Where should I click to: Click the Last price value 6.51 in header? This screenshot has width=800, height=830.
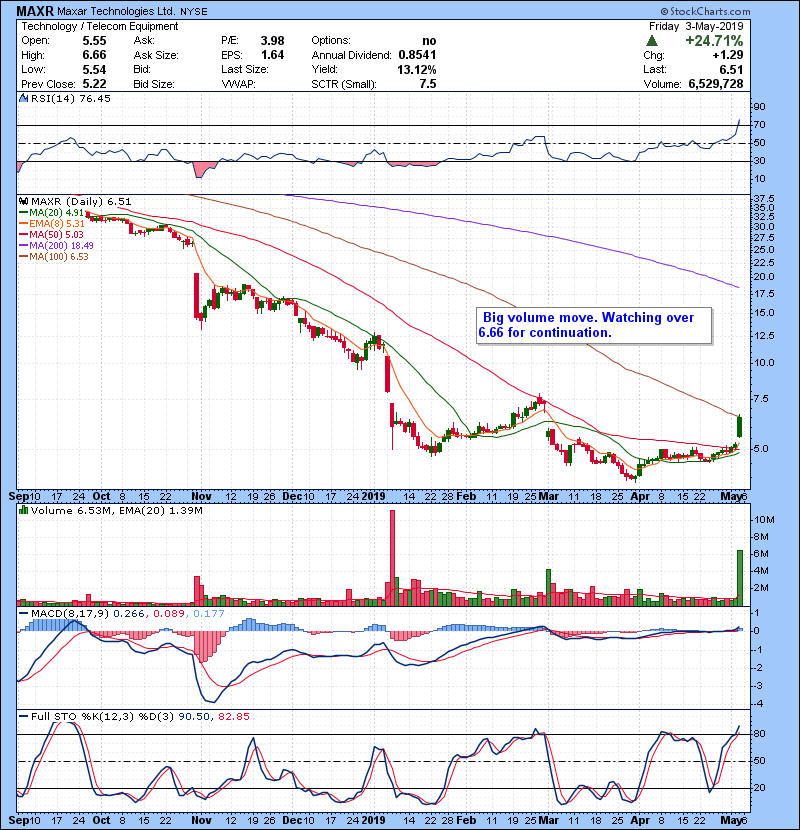point(732,69)
